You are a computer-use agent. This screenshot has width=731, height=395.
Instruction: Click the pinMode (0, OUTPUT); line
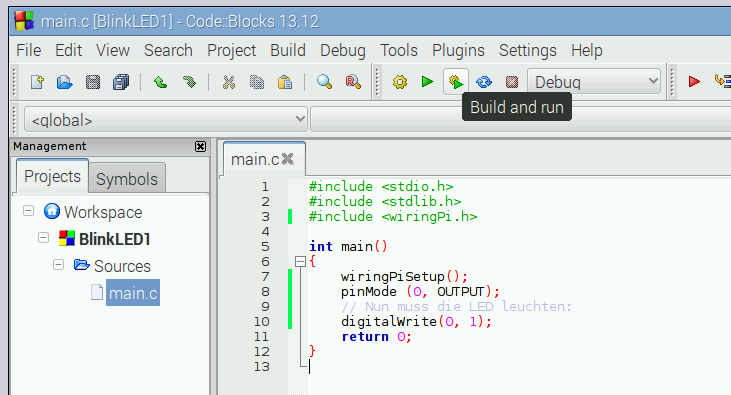click(420, 291)
